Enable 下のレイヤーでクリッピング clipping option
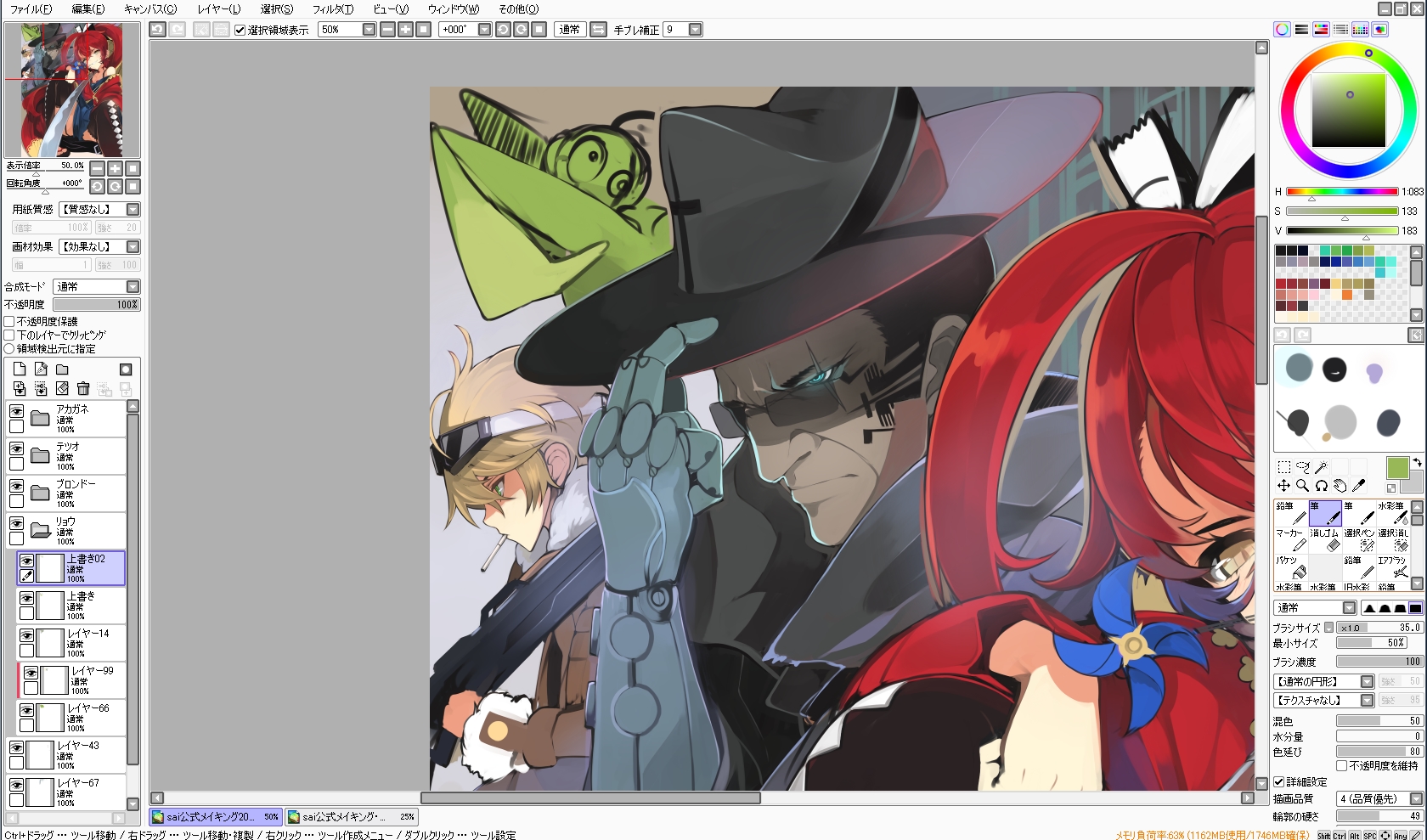 9,335
